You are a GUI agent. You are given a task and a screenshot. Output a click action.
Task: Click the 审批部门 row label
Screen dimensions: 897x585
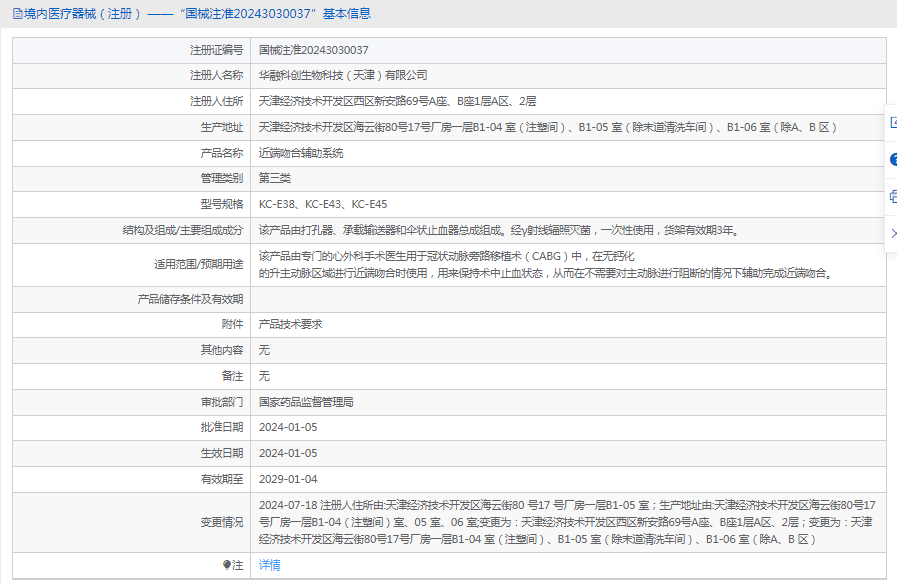(222, 402)
